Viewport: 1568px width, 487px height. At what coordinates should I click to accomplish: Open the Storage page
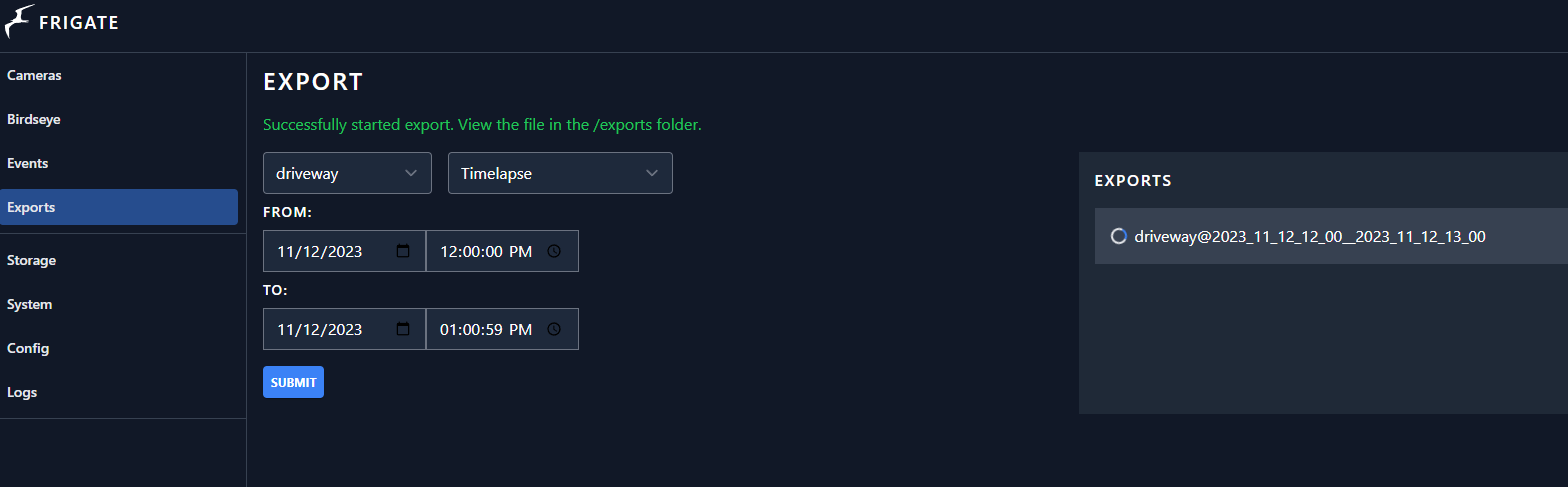tap(32, 260)
